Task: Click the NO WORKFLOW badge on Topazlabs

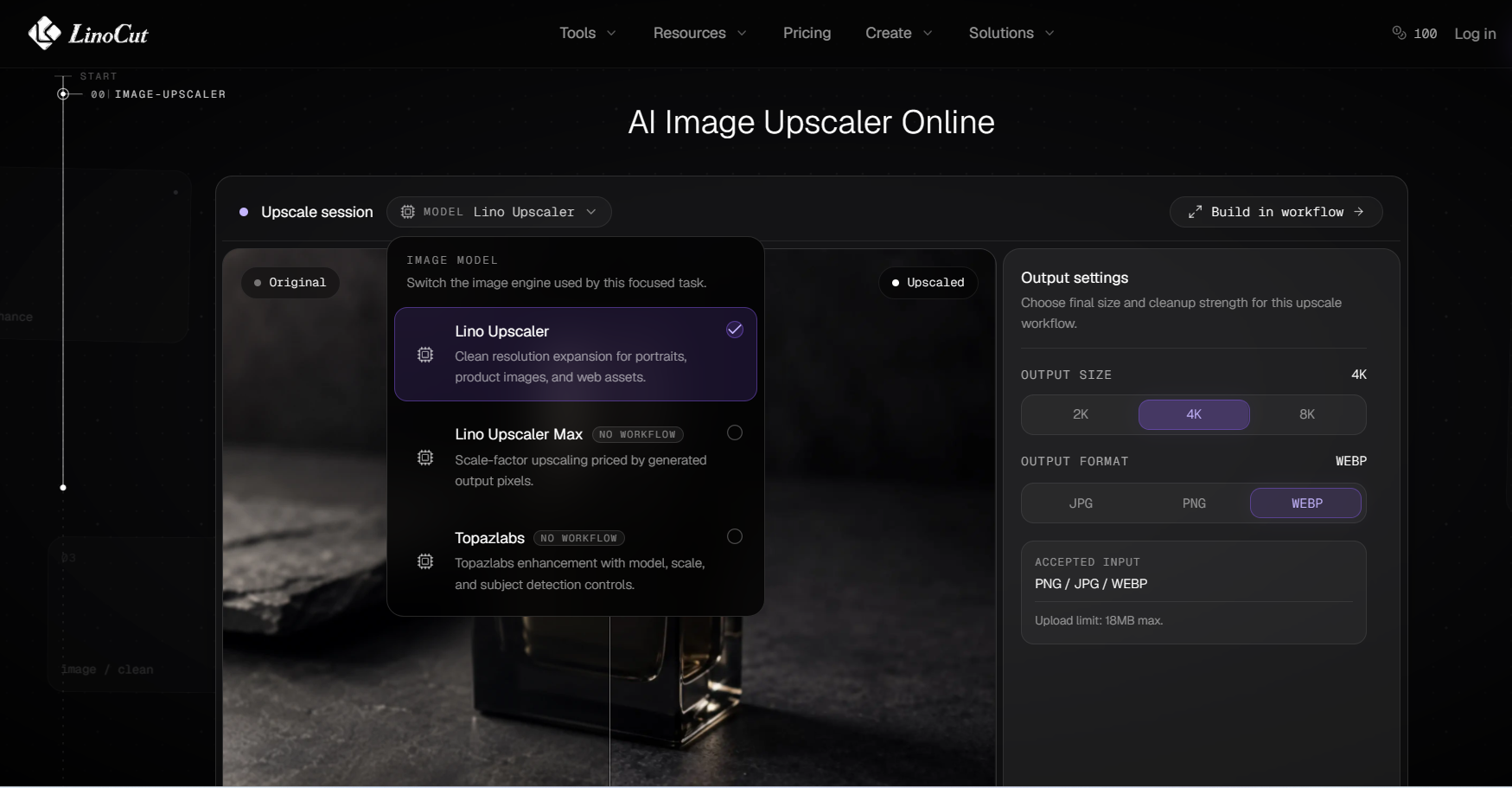Action: [x=579, y=538]
